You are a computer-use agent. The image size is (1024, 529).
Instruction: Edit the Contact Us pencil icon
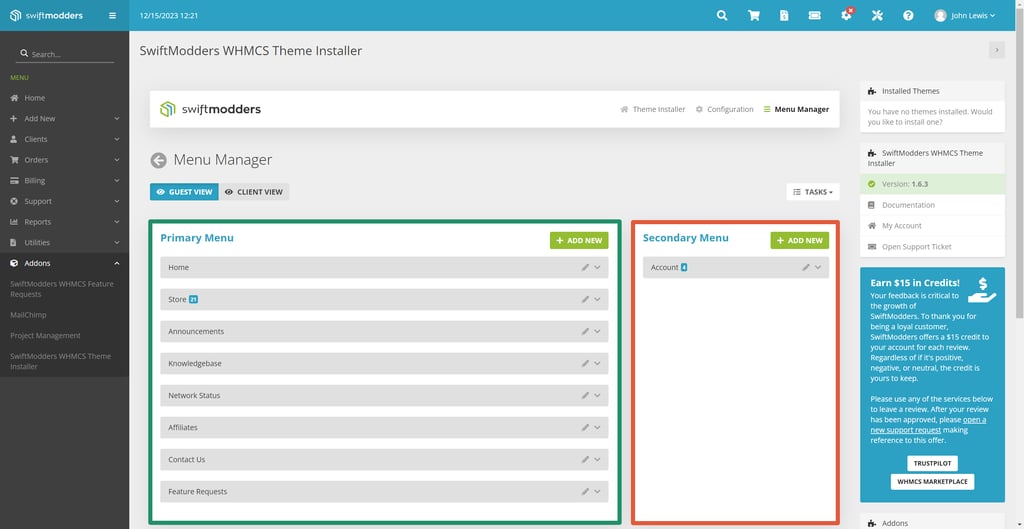[585, 459]
